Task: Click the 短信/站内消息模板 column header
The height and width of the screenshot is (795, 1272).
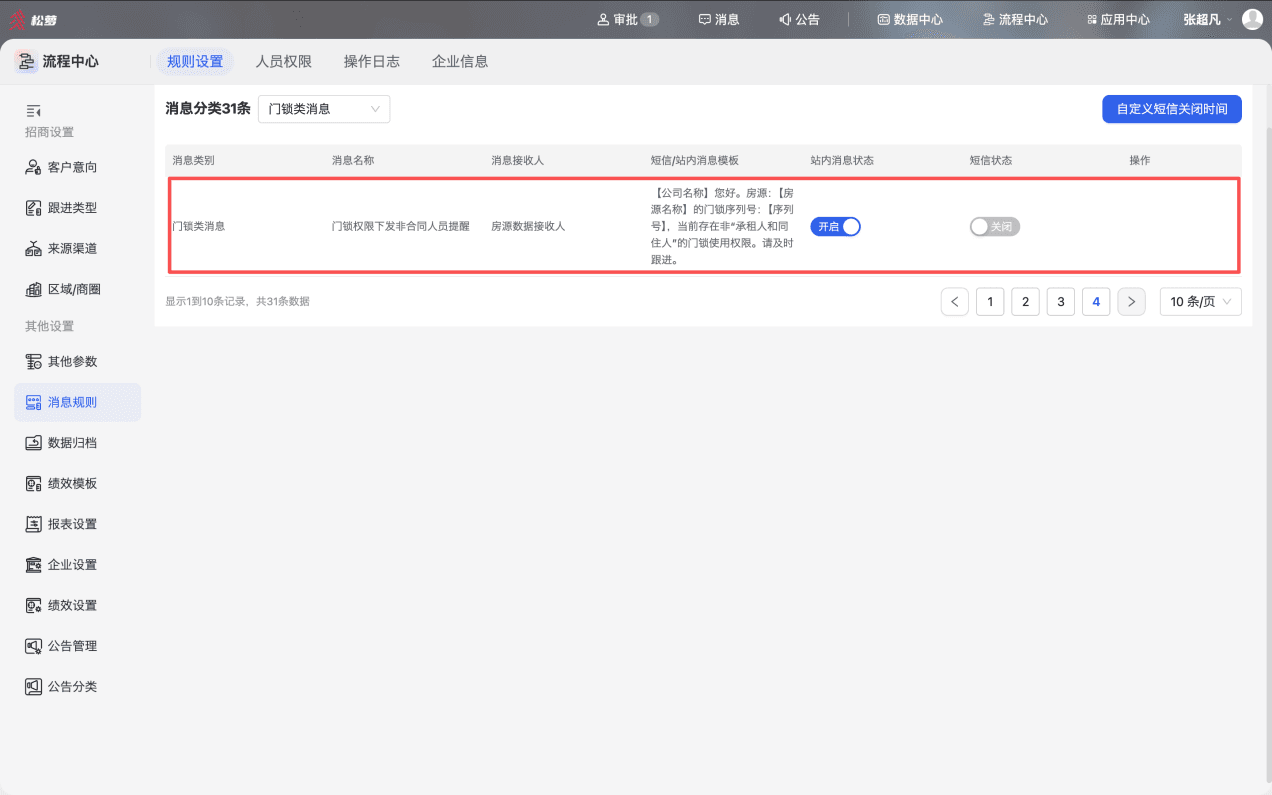Action: (695, 160)
